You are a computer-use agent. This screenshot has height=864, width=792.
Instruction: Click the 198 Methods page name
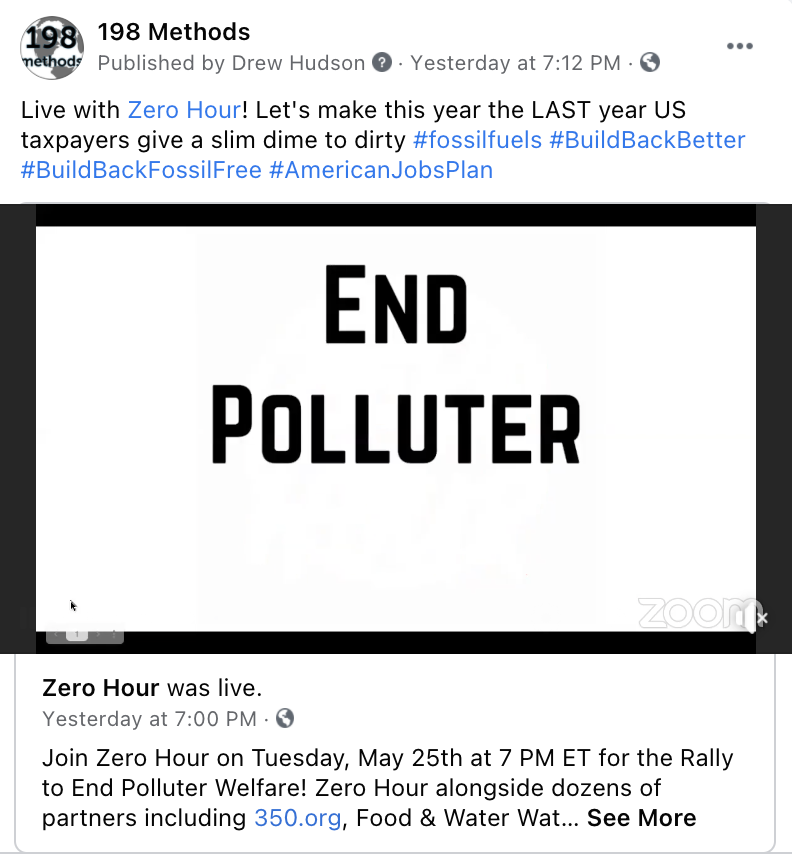tap(174, 33)
